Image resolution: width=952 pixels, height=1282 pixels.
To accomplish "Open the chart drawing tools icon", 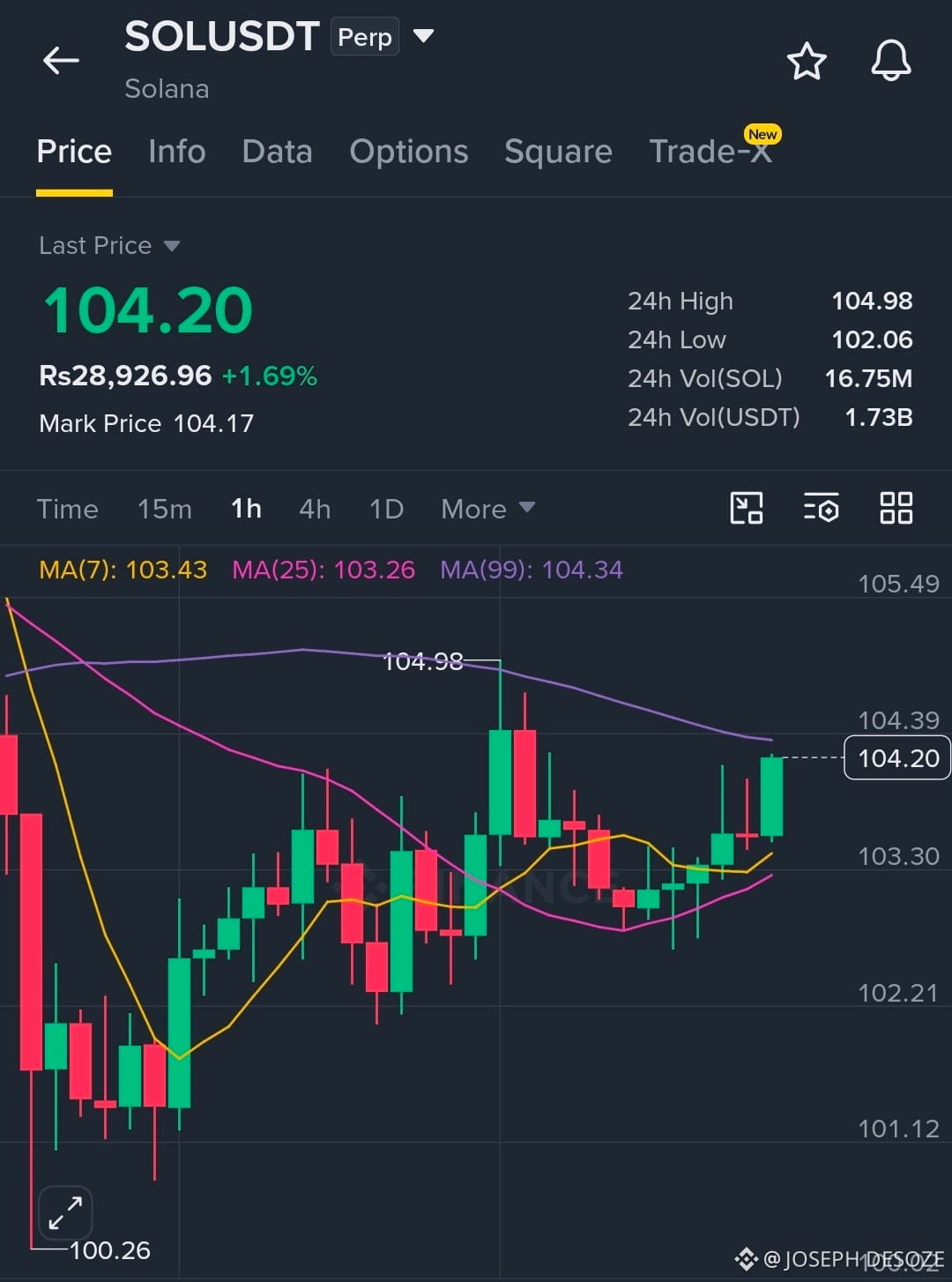I will (747, 508).
